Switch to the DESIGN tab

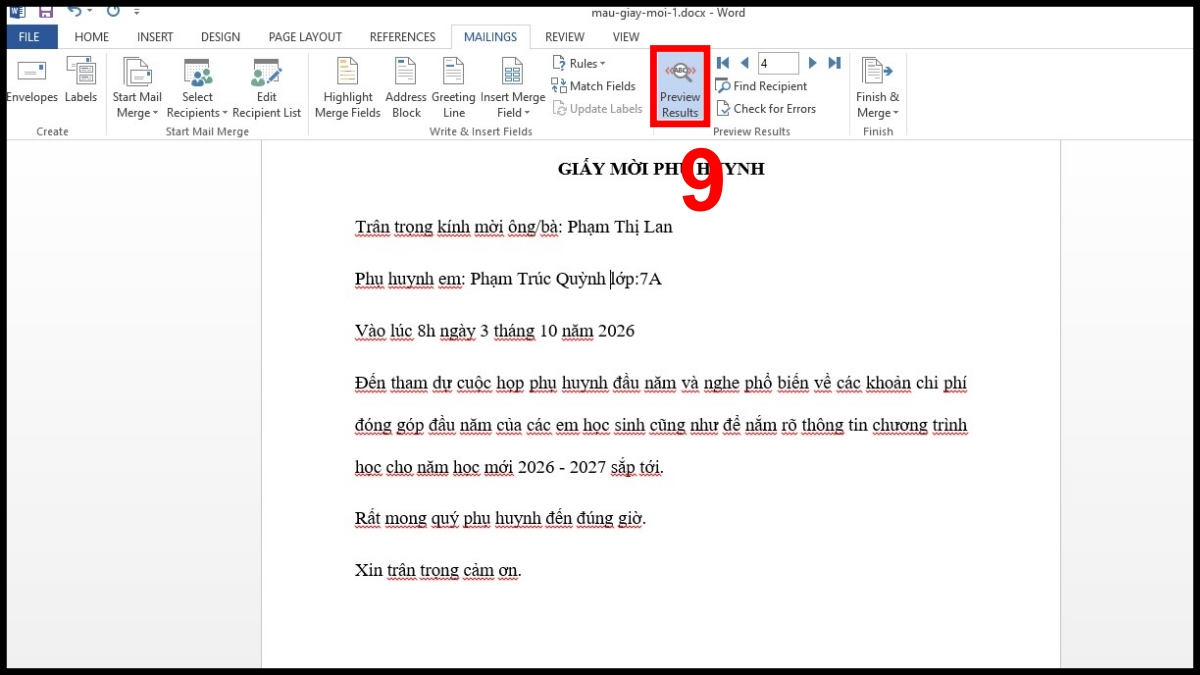click(220, 37)
